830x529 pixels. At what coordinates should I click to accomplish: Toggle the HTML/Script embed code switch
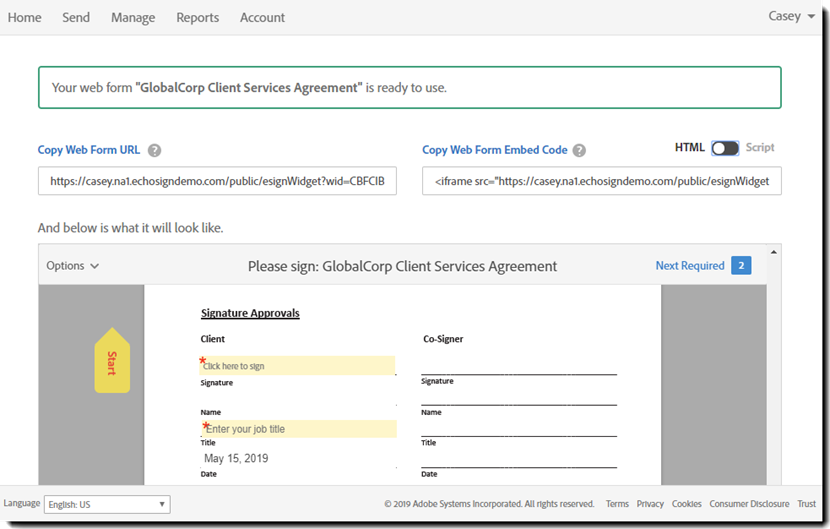(725, 148)
